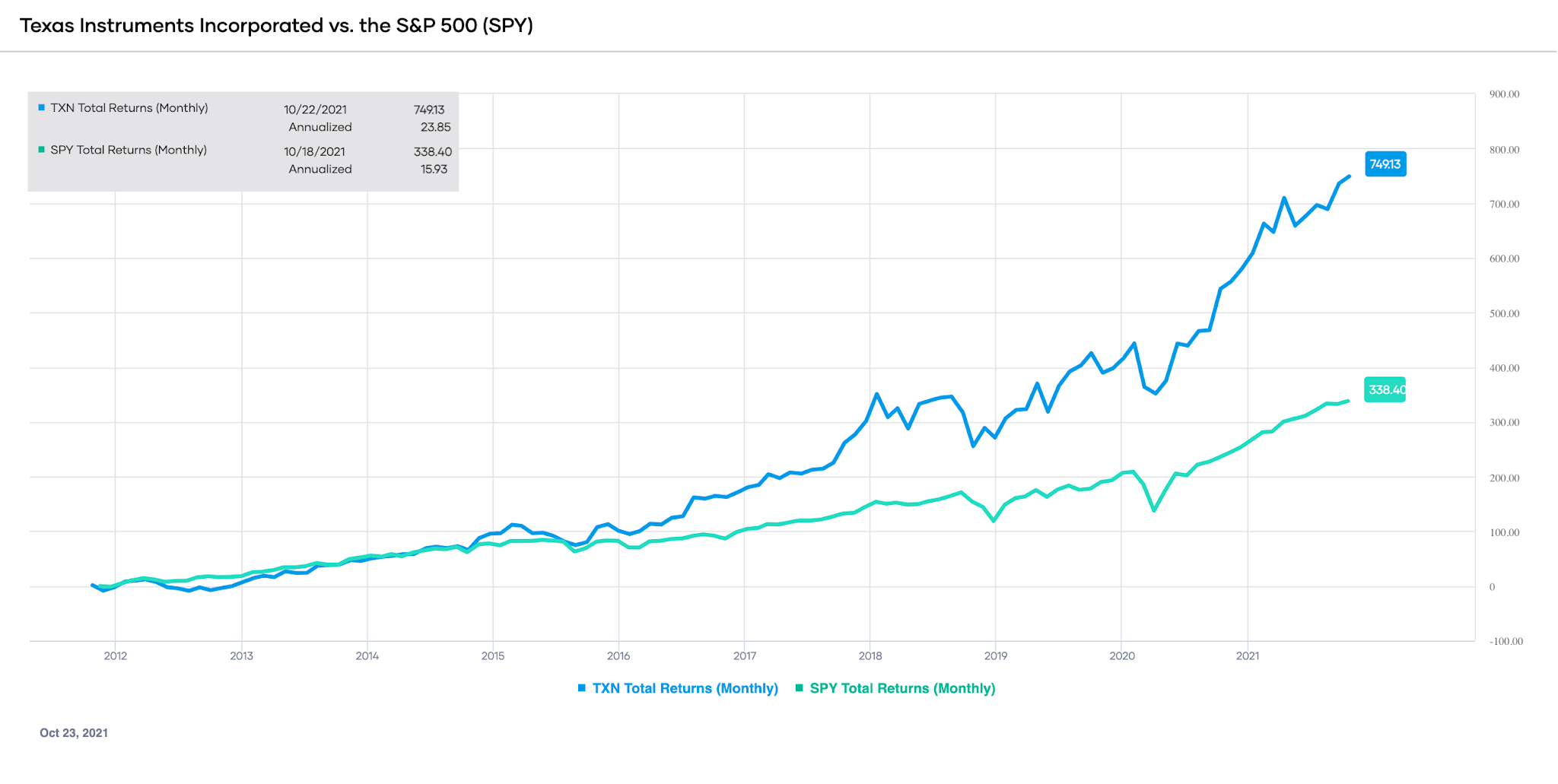Click the 2012 x-axis label
Screen dimensions: 1558x784
tap(116, 655)
